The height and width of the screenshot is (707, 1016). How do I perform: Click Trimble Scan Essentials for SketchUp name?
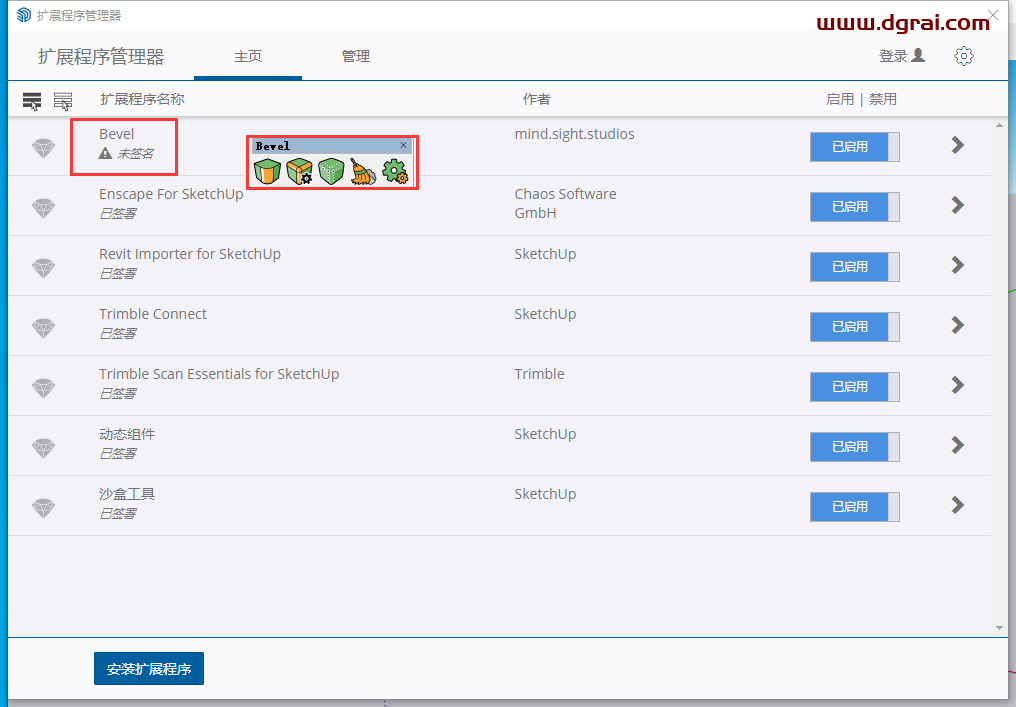point(219,374)
